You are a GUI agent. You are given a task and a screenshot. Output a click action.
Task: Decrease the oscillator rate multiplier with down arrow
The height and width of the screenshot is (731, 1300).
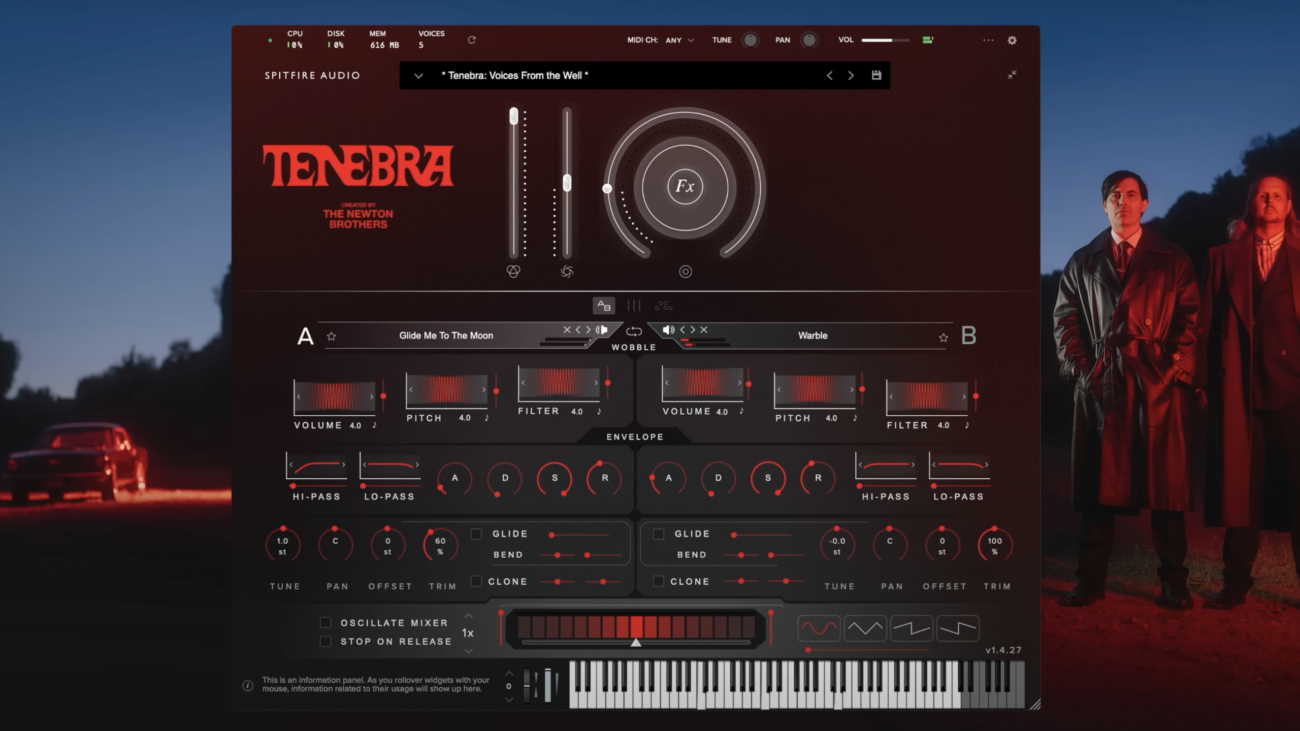468,650
